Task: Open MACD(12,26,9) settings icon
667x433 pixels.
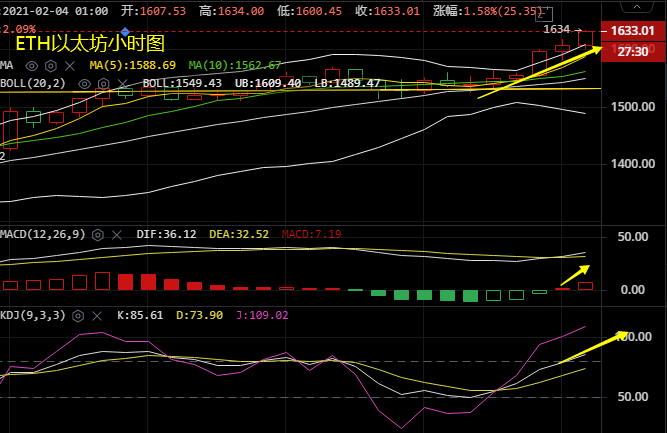Action: pos(98,233)
